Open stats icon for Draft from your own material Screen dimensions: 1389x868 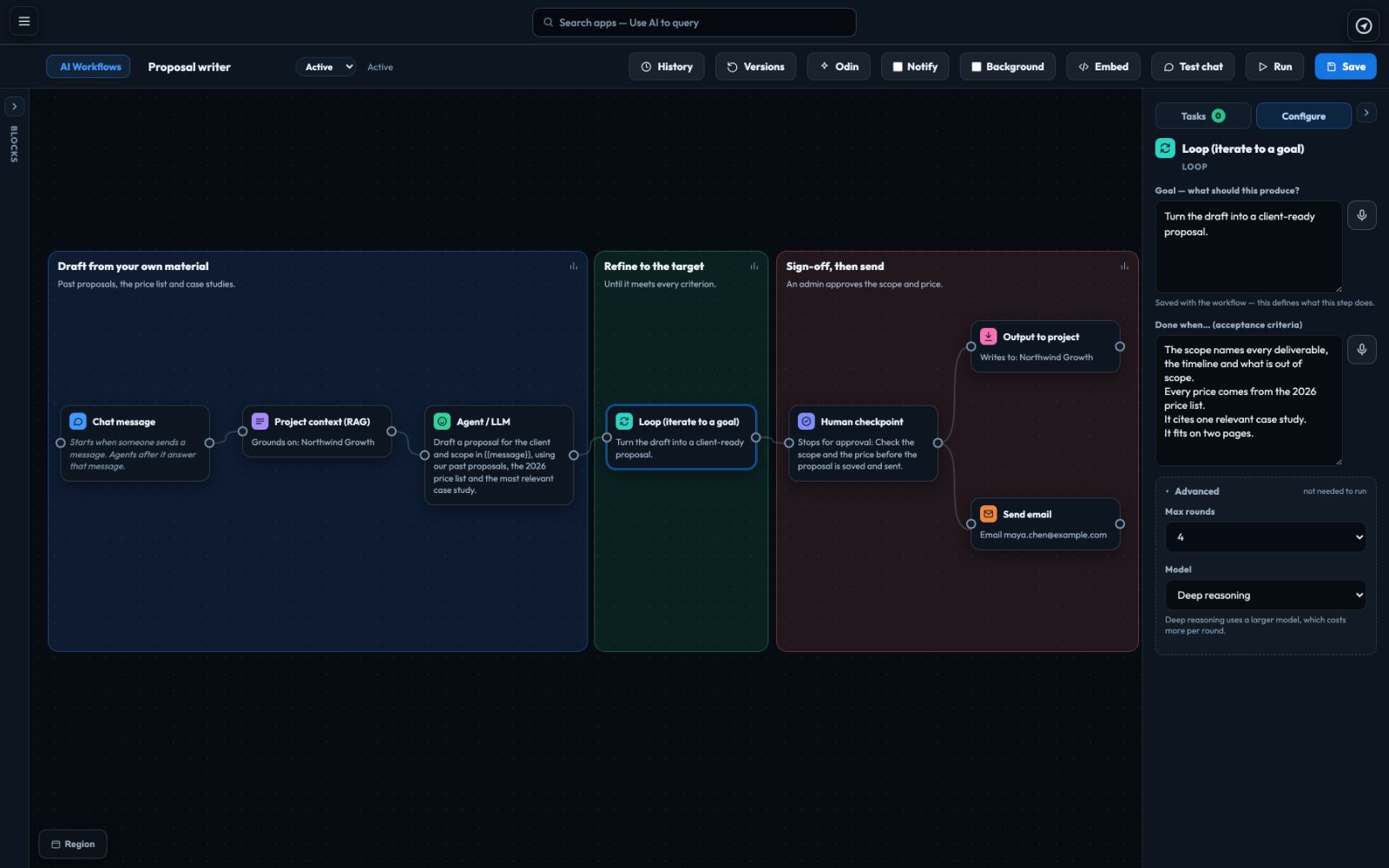[x=574, y=266]
